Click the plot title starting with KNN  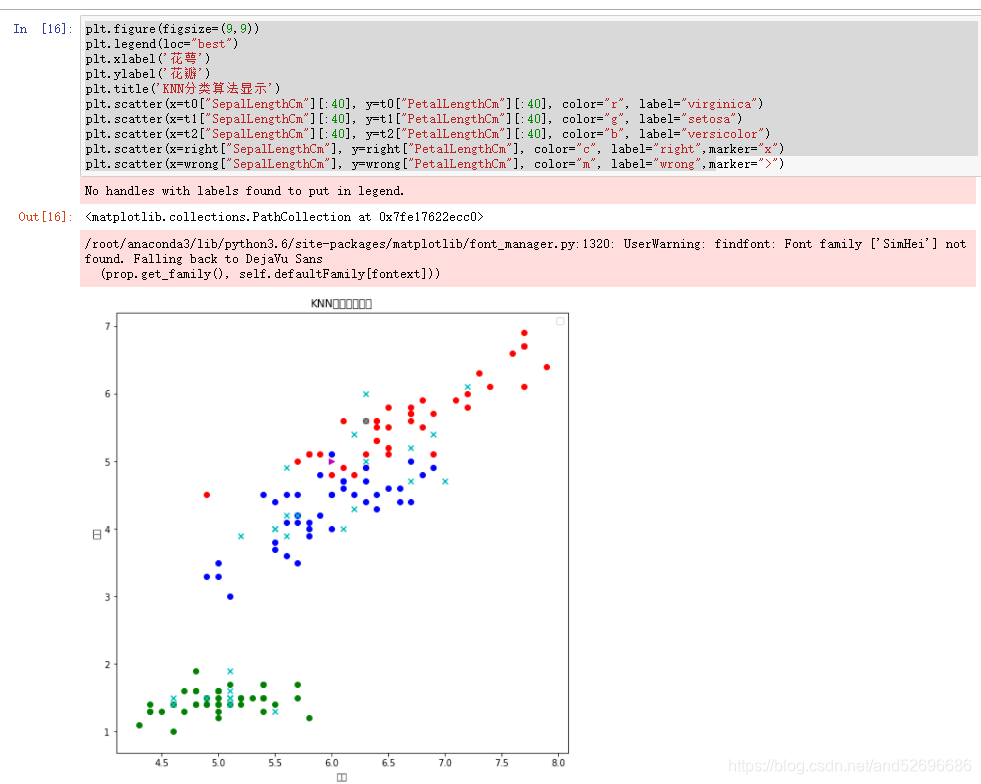point(341,303)
